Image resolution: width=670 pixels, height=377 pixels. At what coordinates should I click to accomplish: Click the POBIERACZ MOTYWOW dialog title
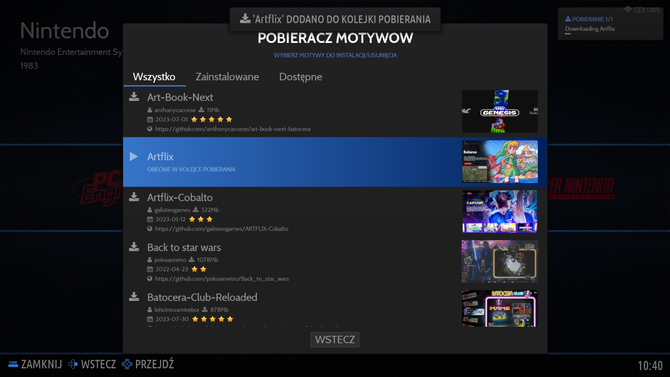pyautogui.click(x=335, y=38)
